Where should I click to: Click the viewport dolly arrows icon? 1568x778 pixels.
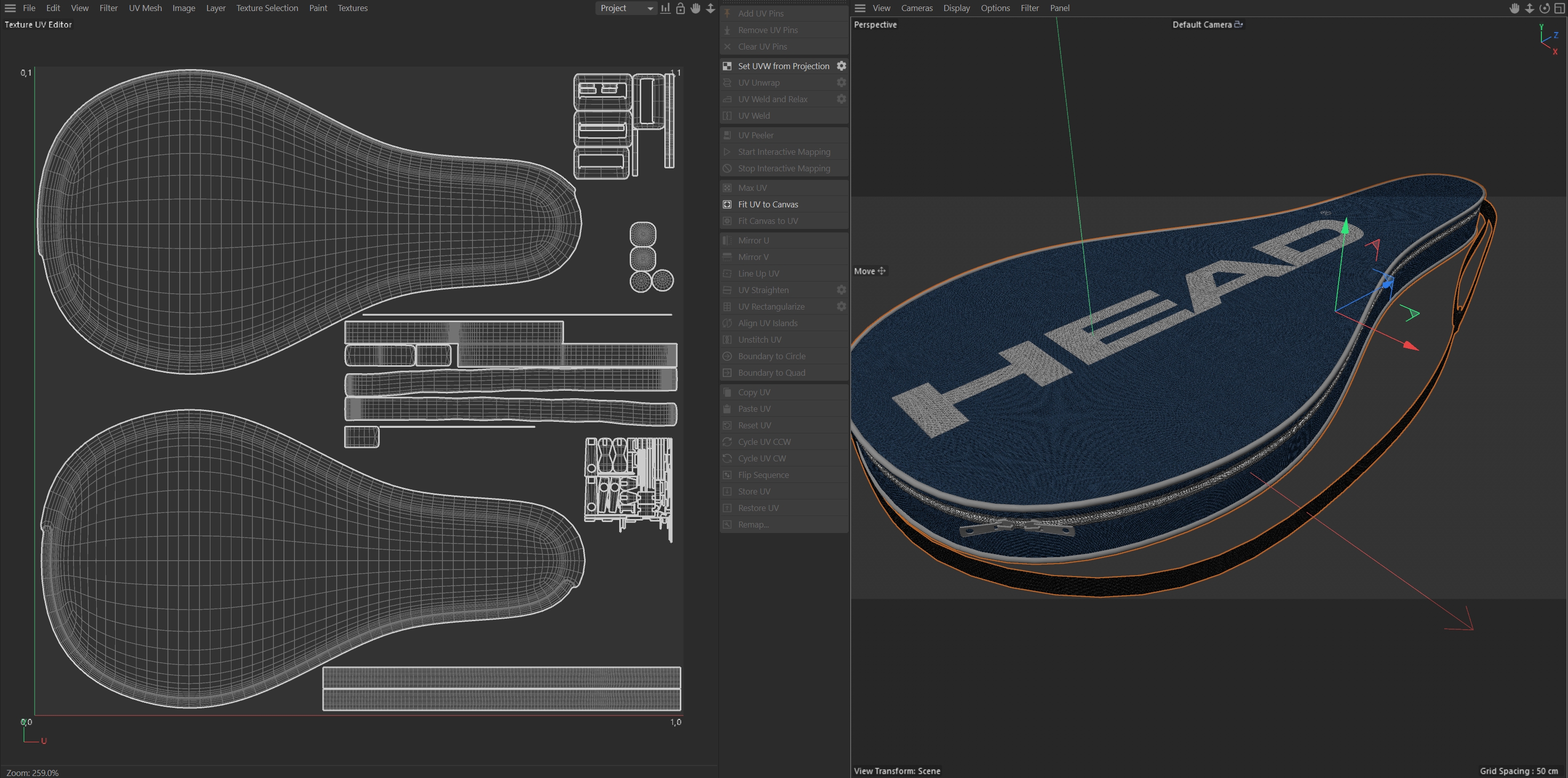pos(1529,8)
